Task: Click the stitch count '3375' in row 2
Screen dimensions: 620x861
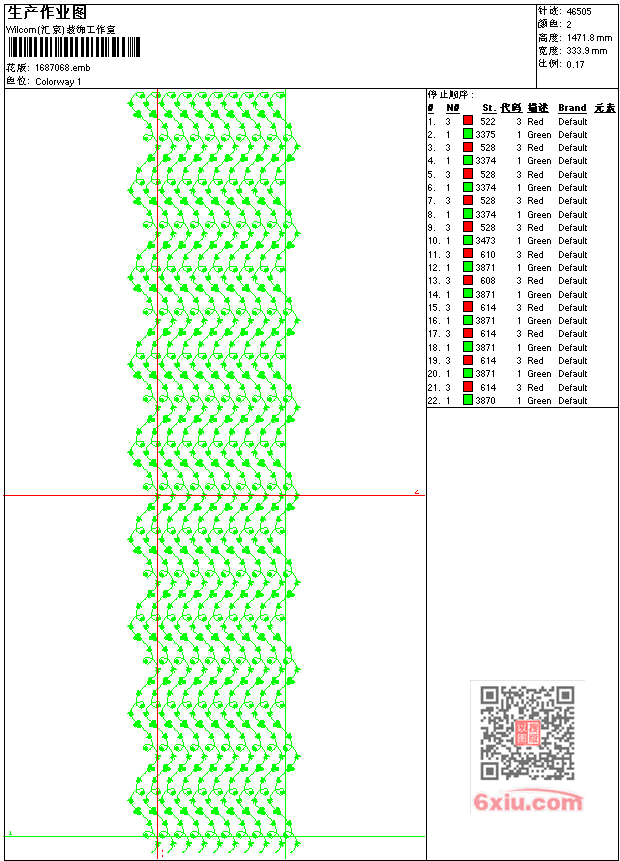Action: pos(485,135)
